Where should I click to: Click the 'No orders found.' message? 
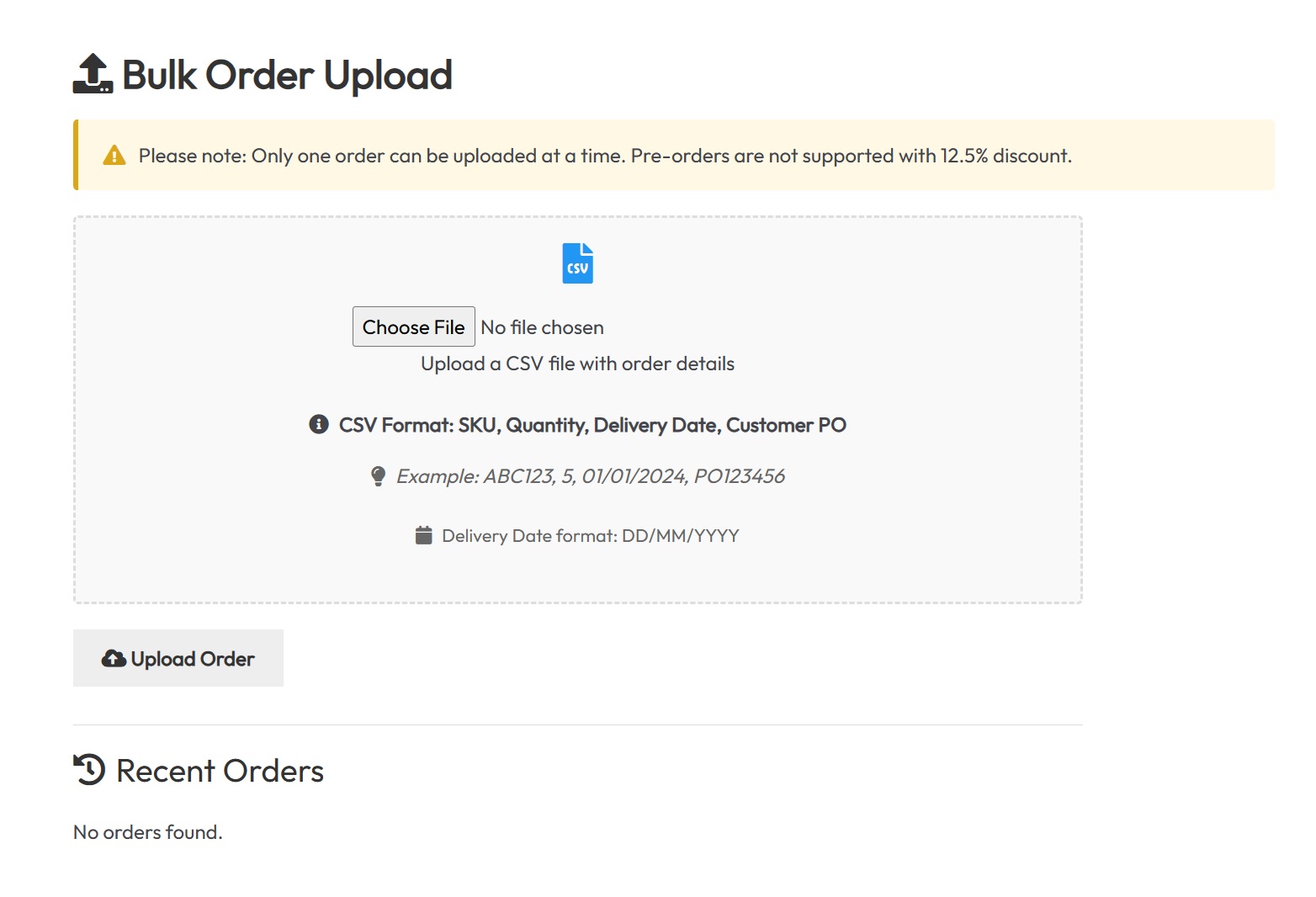click(x=148, y=832)
